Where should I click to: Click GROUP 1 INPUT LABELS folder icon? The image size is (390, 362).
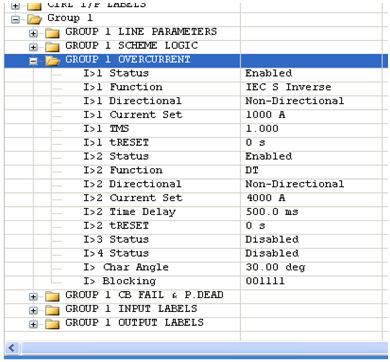click(x=52, y=310)
